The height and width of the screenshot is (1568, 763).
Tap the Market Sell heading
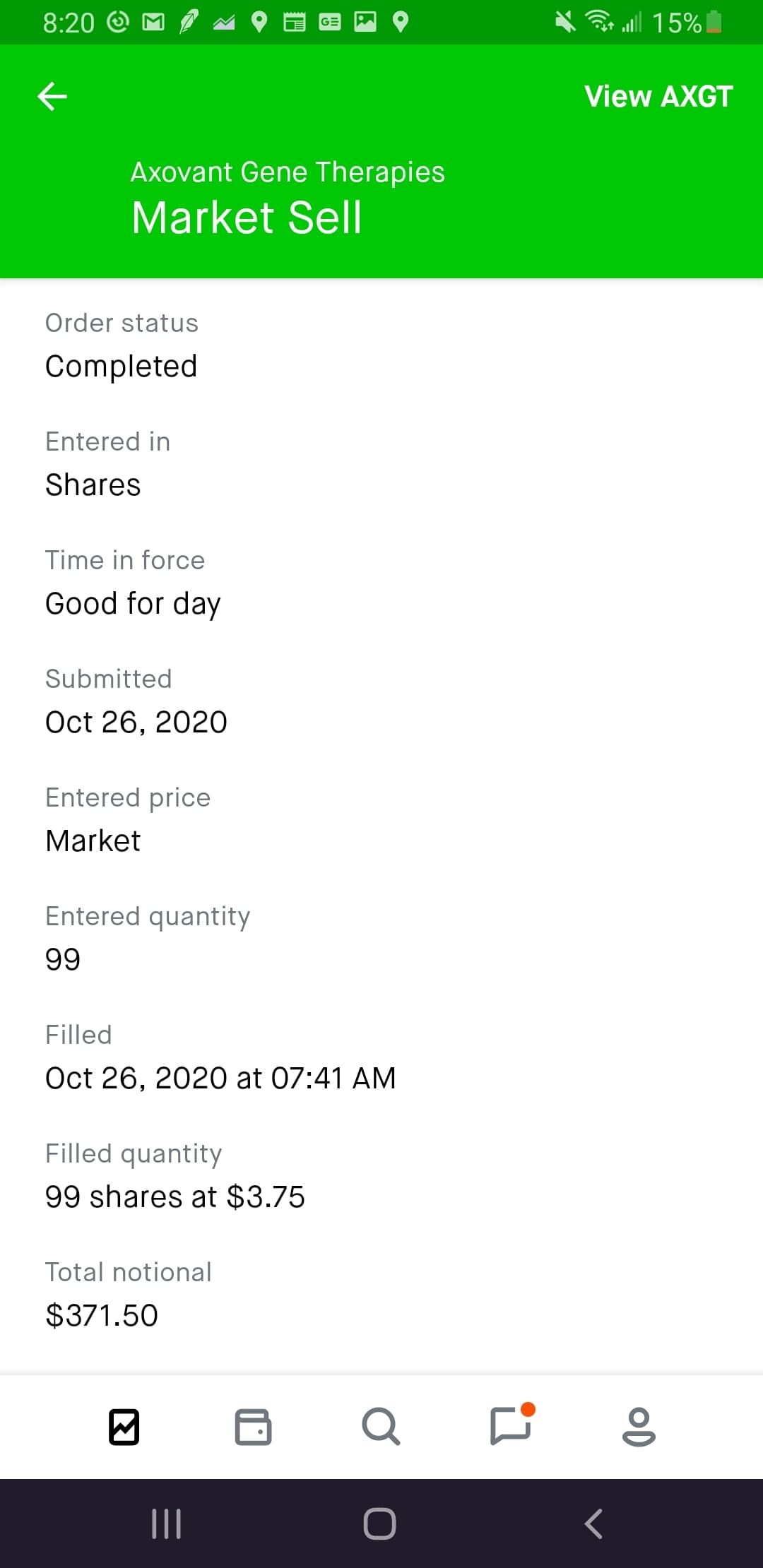pyautogui.click(x=247, y=217)
